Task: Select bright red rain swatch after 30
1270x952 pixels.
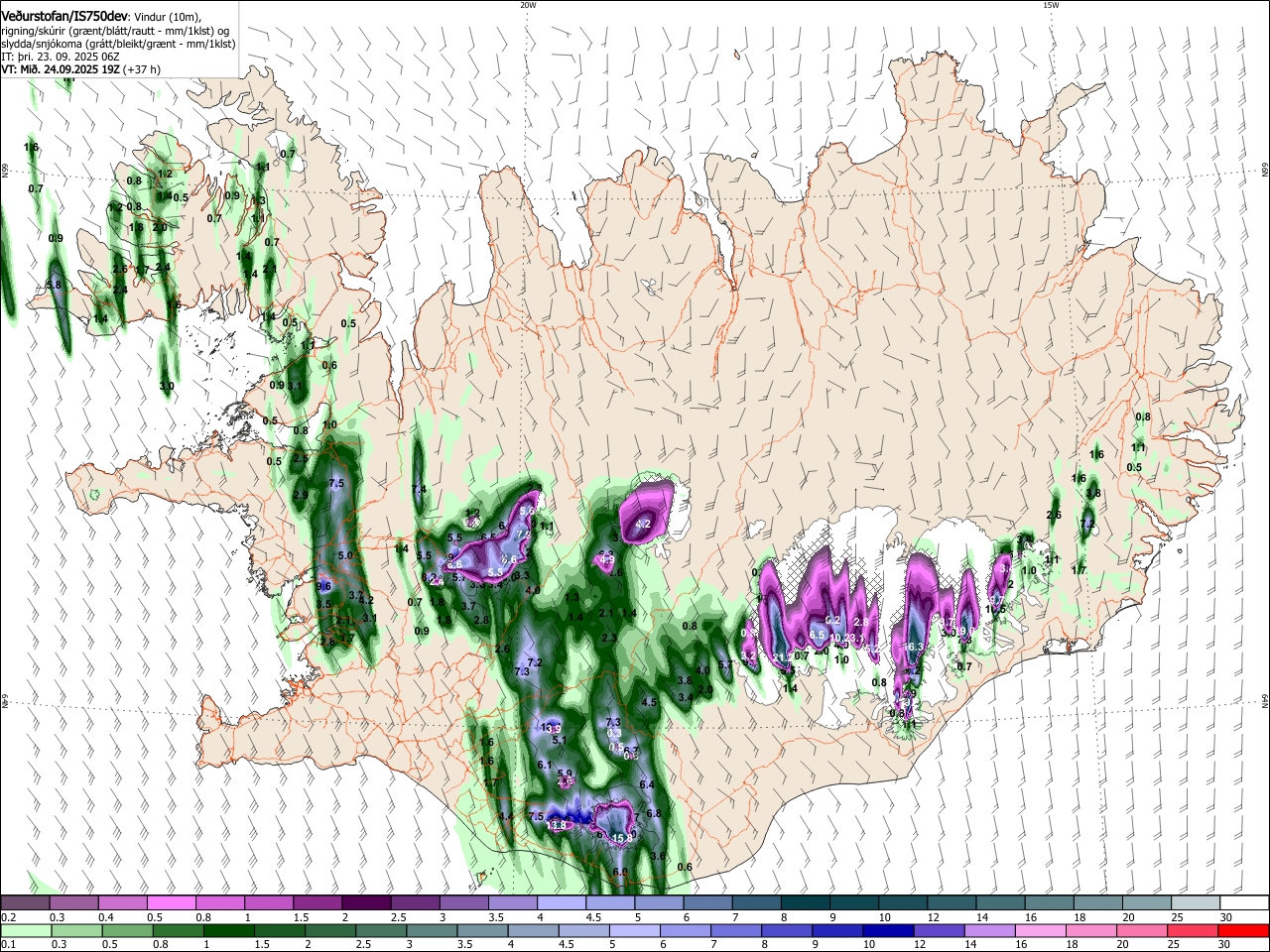Action: pyautogui.click(x=1241, y=930)
